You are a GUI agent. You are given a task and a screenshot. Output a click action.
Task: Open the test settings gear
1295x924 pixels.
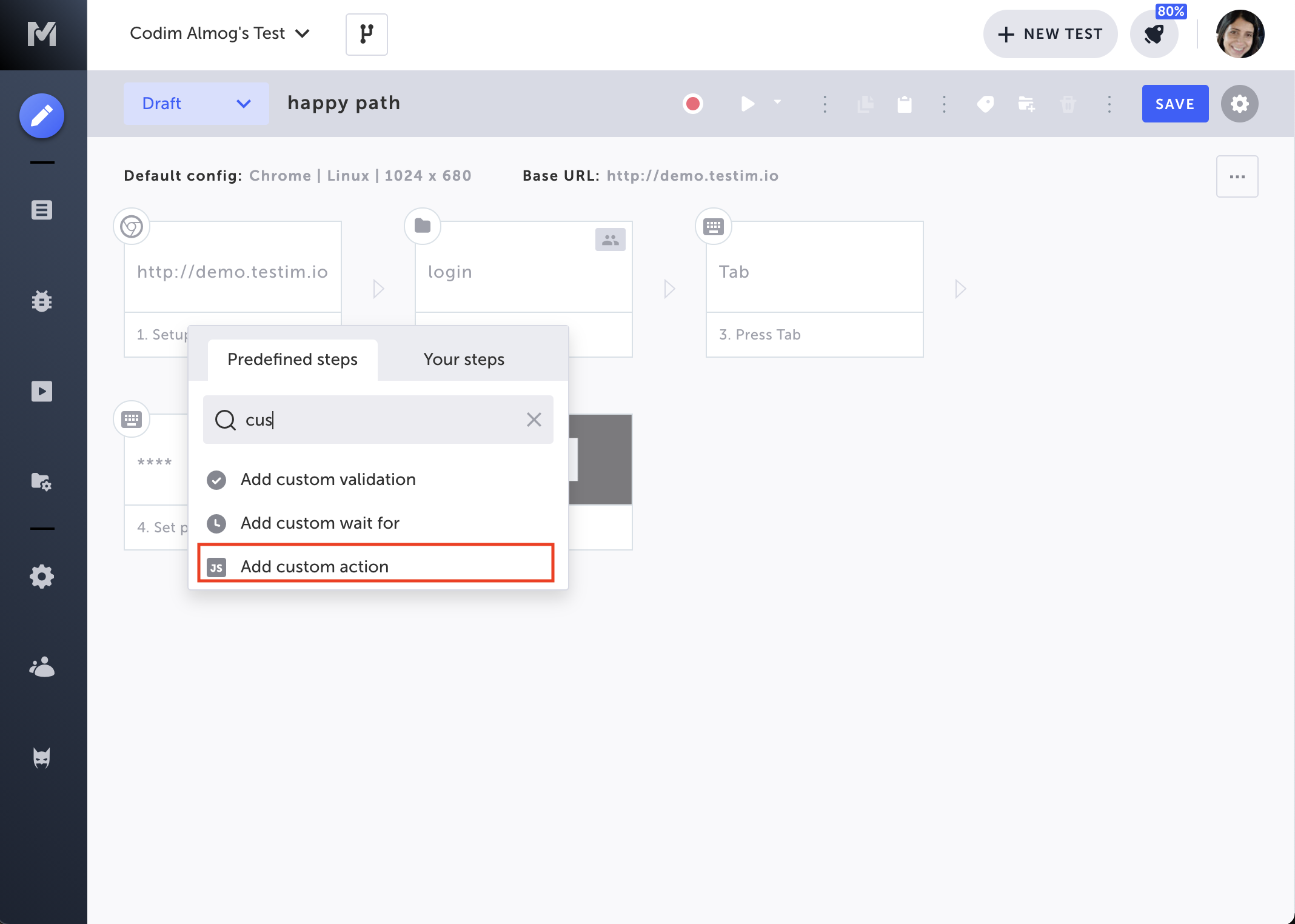(x=1239, y=104)
